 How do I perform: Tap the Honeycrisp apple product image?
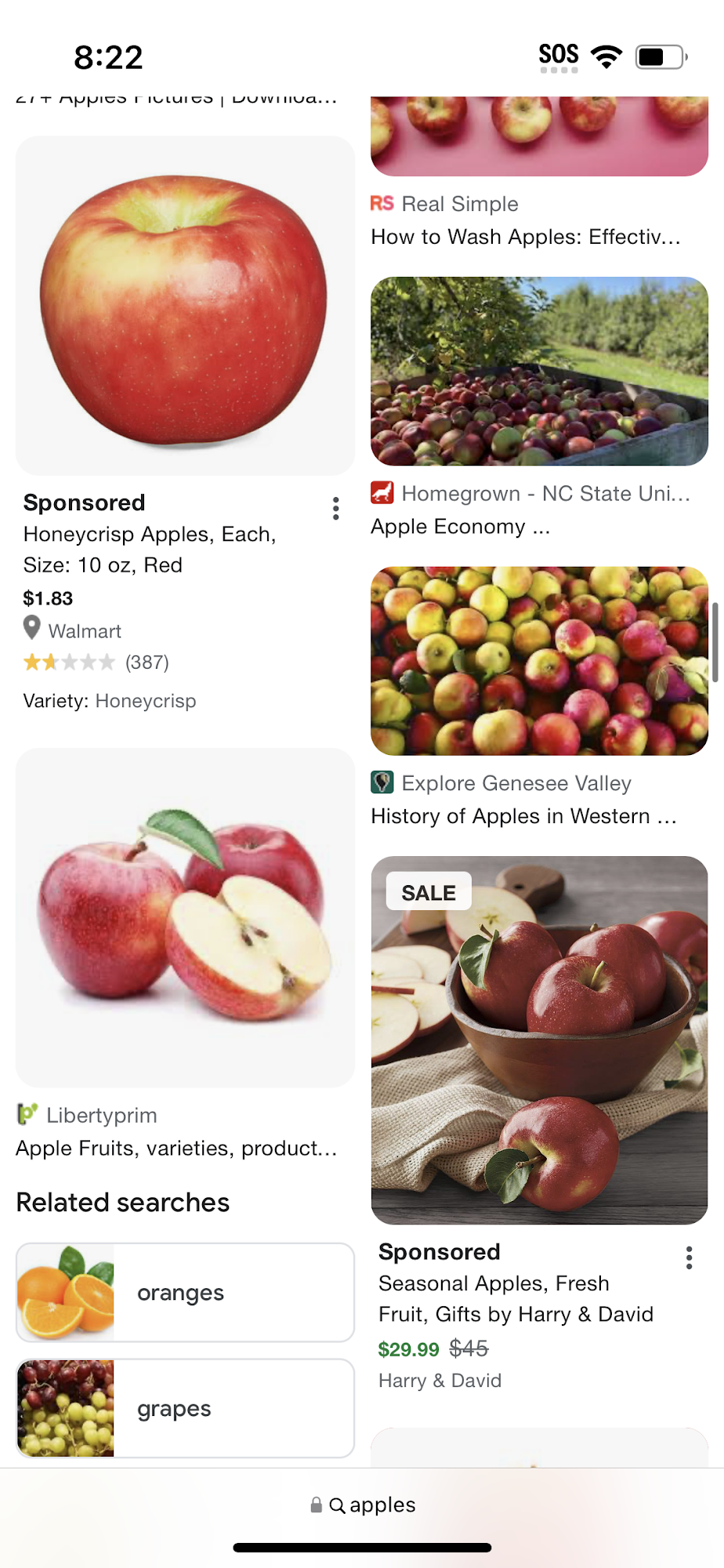tap(185, 306)
